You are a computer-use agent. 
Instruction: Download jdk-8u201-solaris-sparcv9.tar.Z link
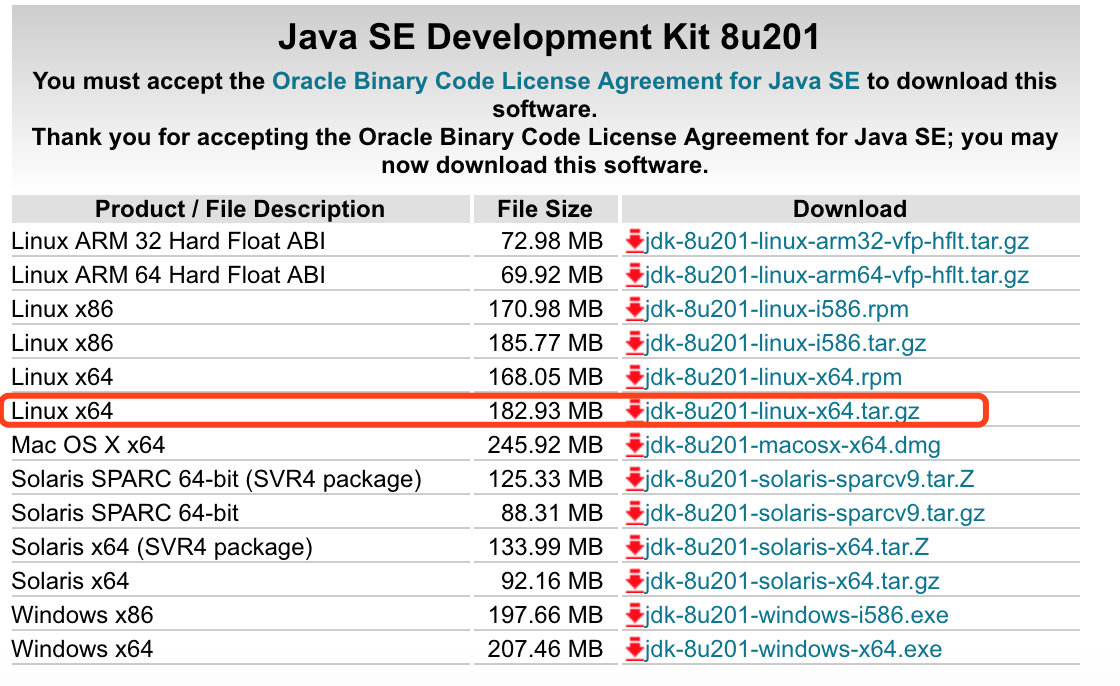click(810, 479)
